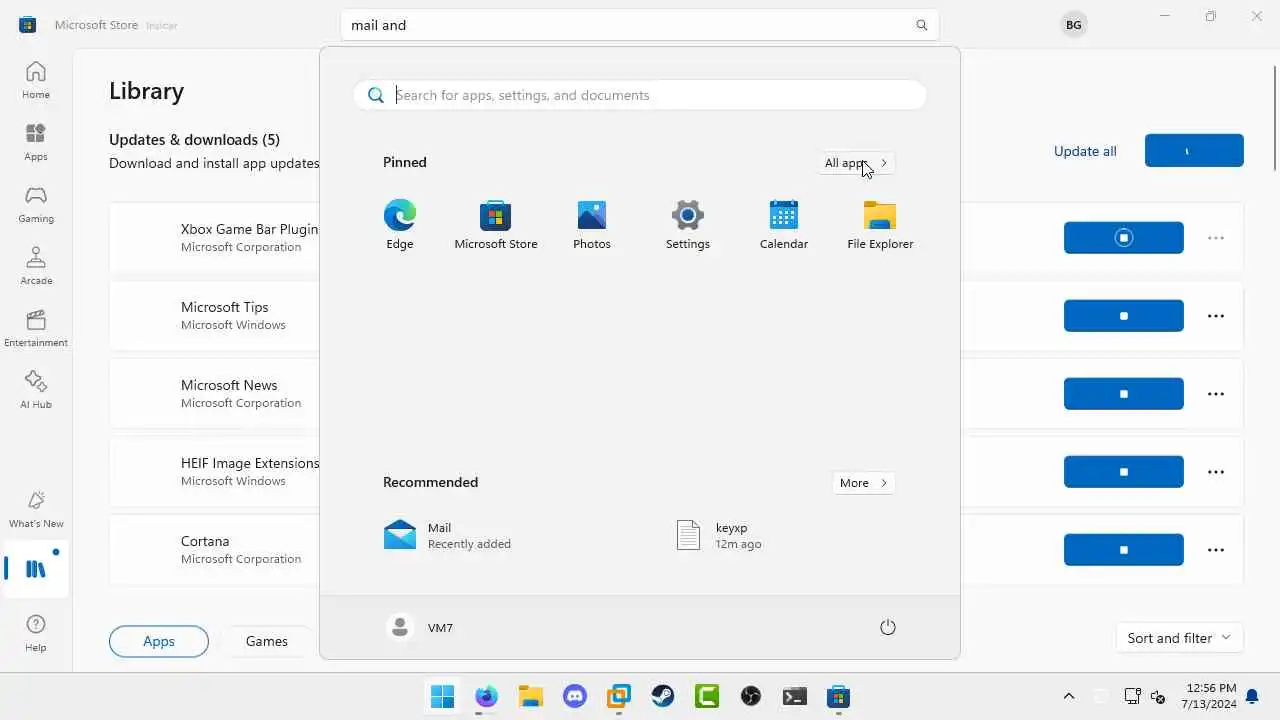Open Help in Store sidebar
This screenshot has height=720, width=1280.
coord(36,633)
